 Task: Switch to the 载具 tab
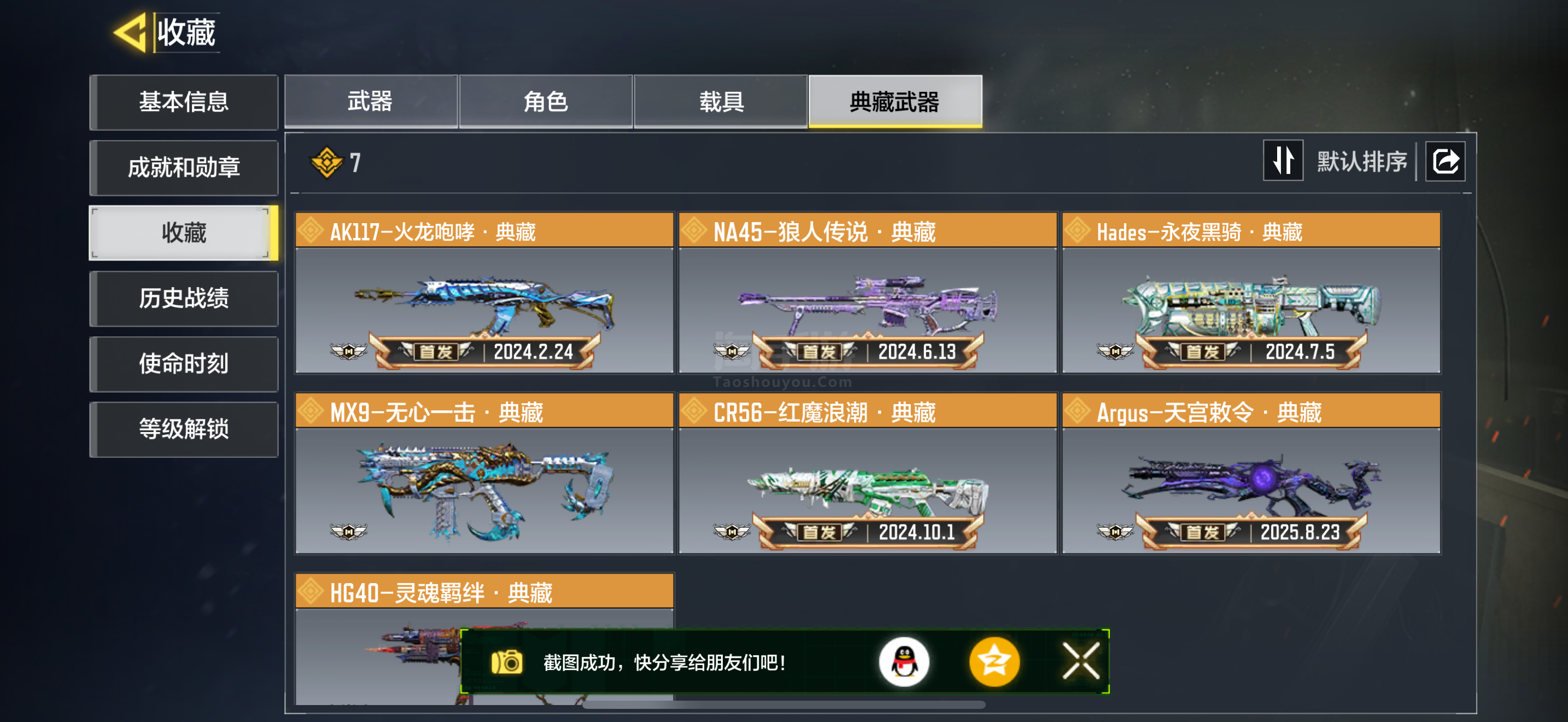[x=721, y=102]
